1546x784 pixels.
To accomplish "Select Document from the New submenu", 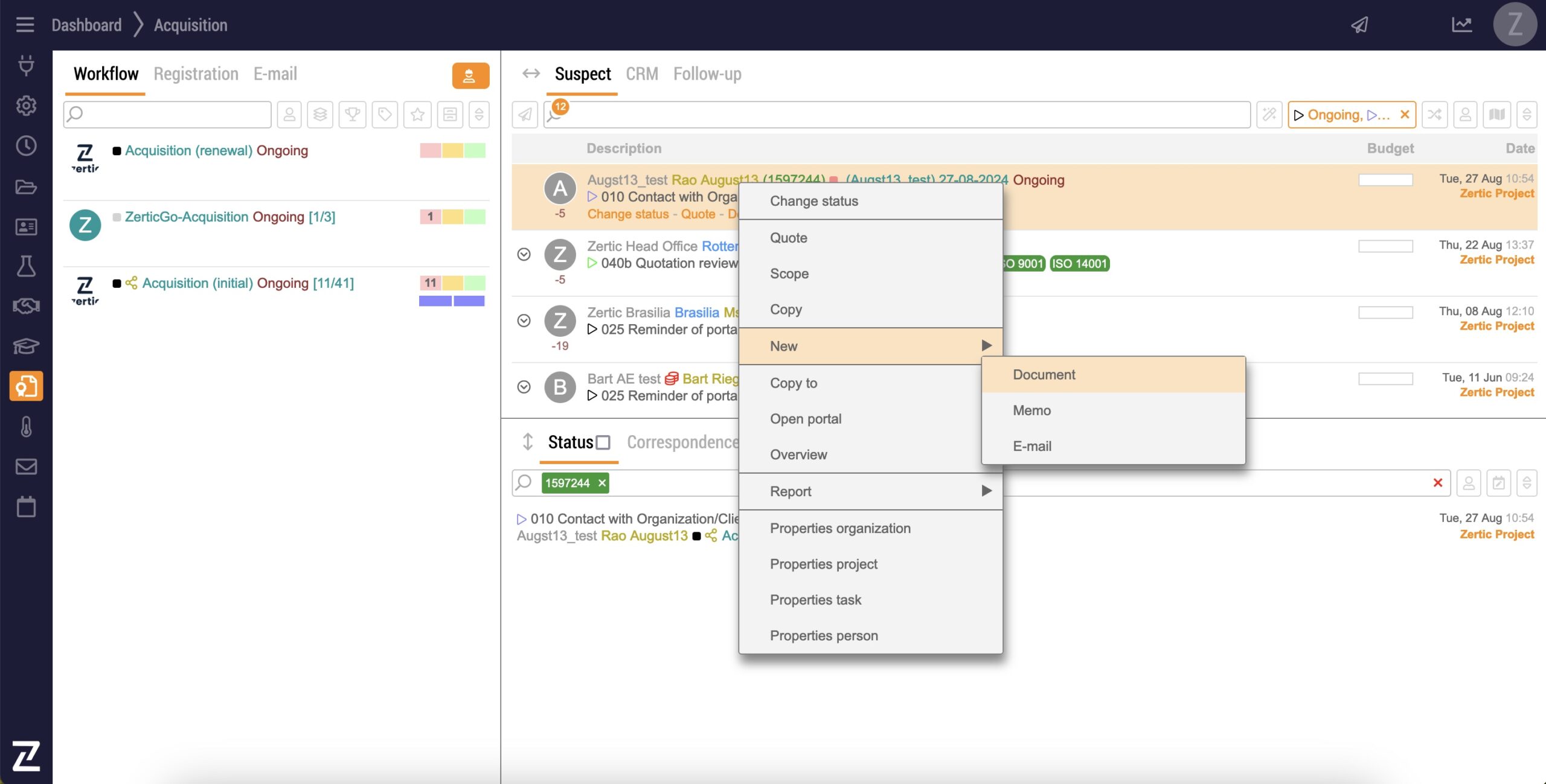I will tap(1044, 375).
